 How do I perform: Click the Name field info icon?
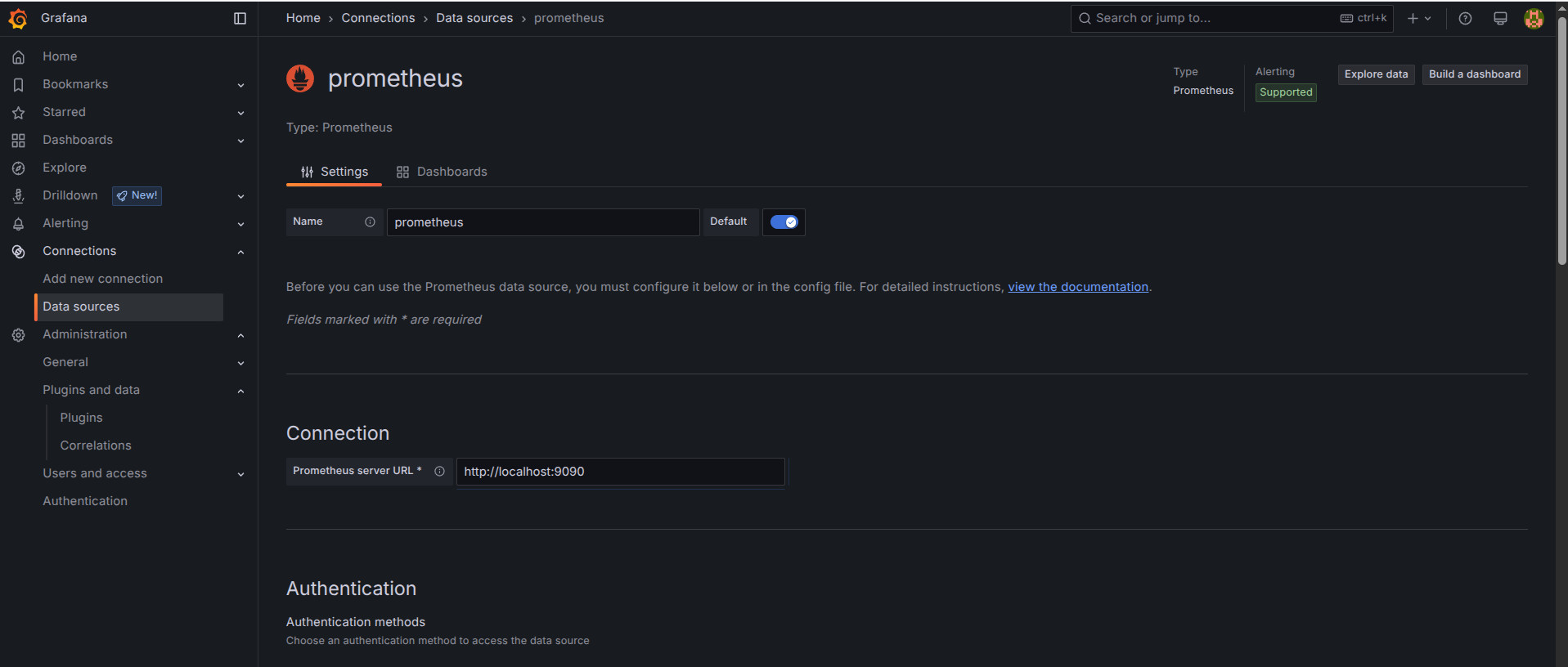[x=370, y=222]
